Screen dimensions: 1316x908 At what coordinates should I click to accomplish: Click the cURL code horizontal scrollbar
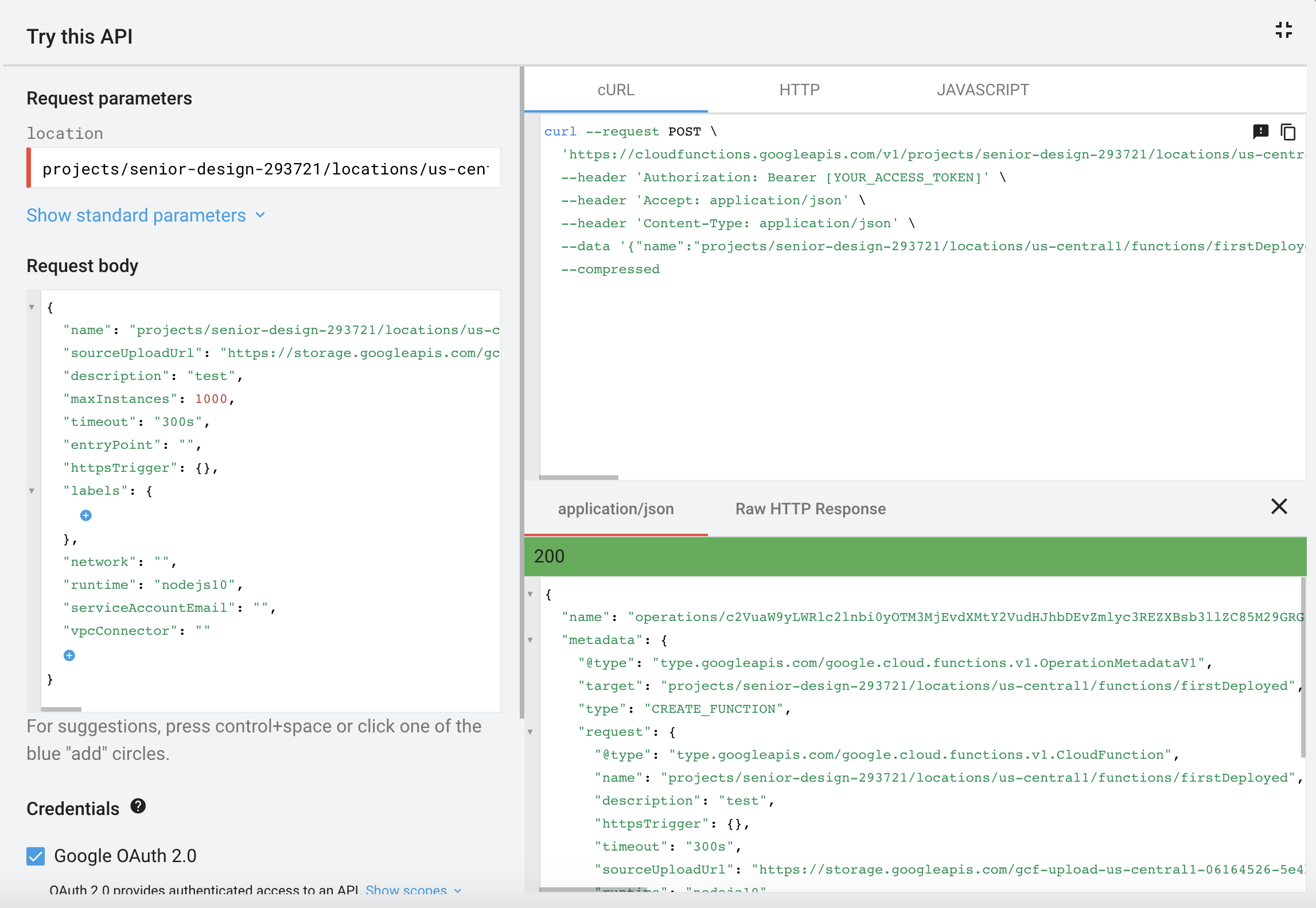pos(579,477)
